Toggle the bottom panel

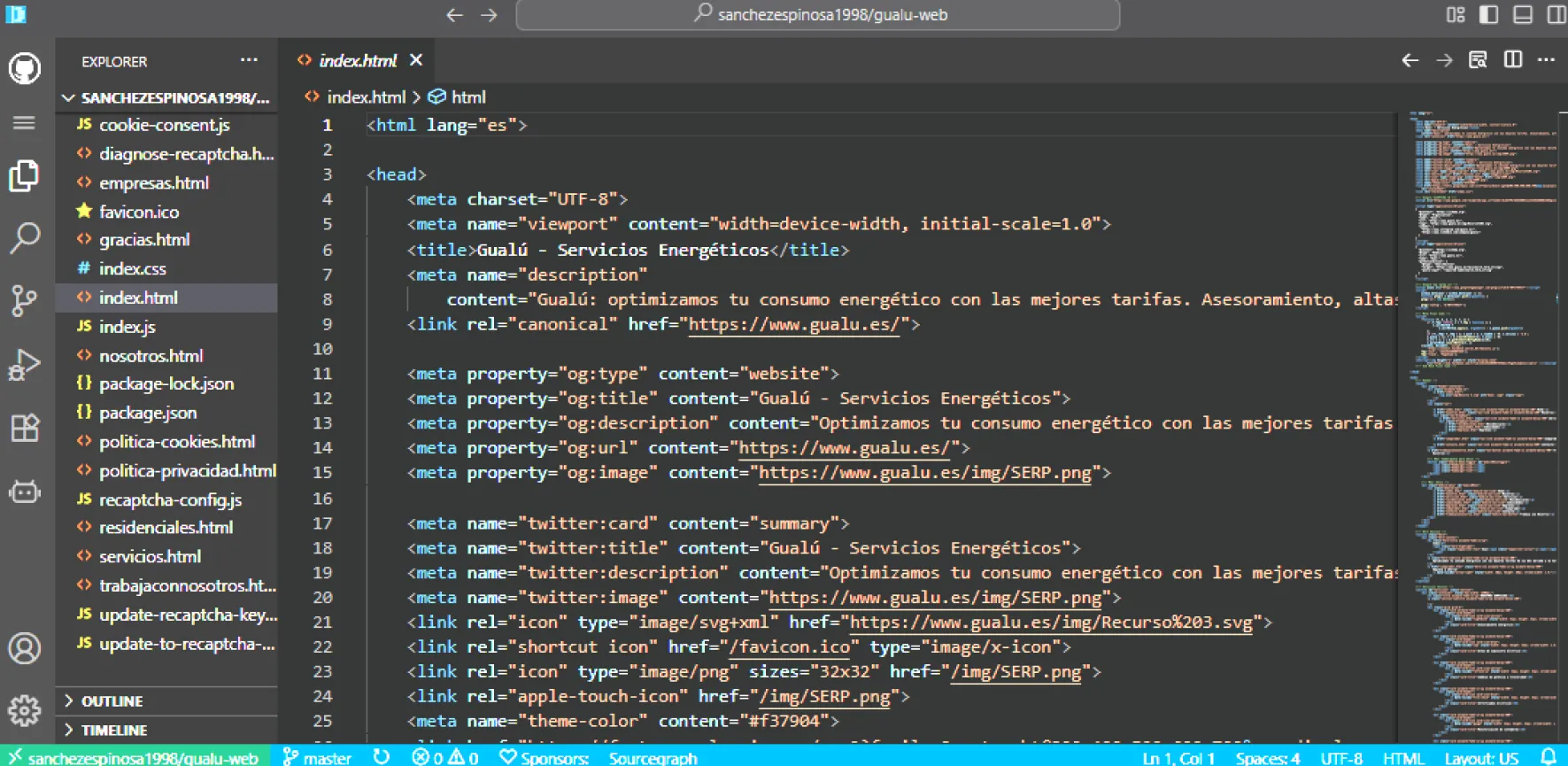1522,14
